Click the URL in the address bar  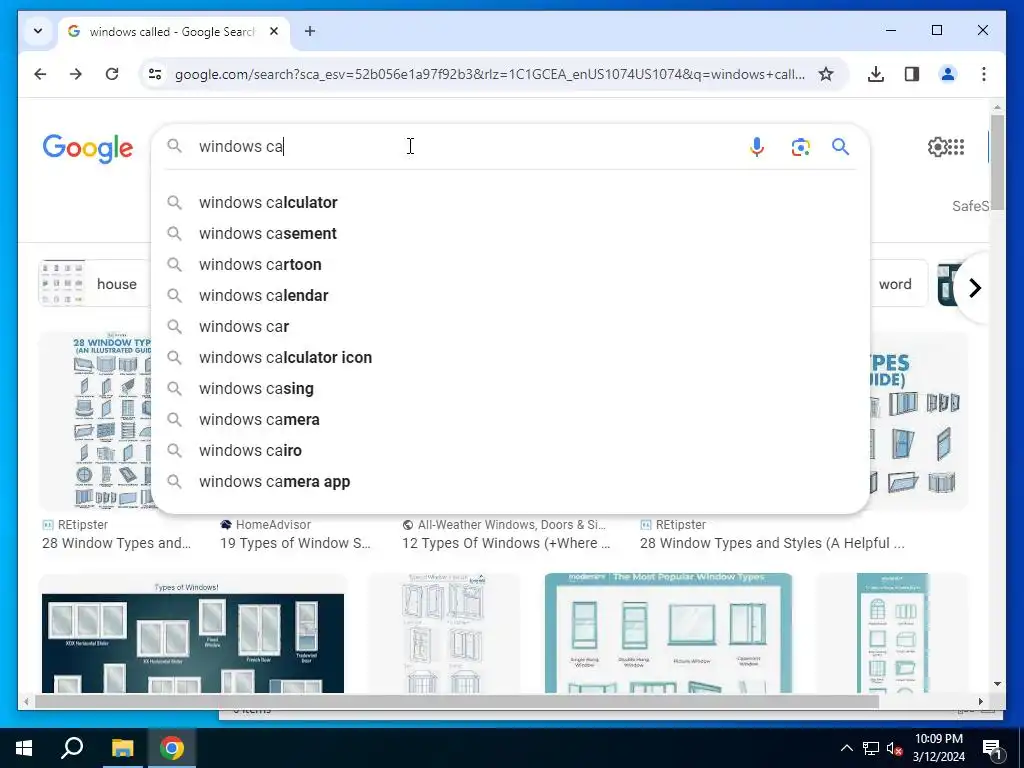coord(489,74)
